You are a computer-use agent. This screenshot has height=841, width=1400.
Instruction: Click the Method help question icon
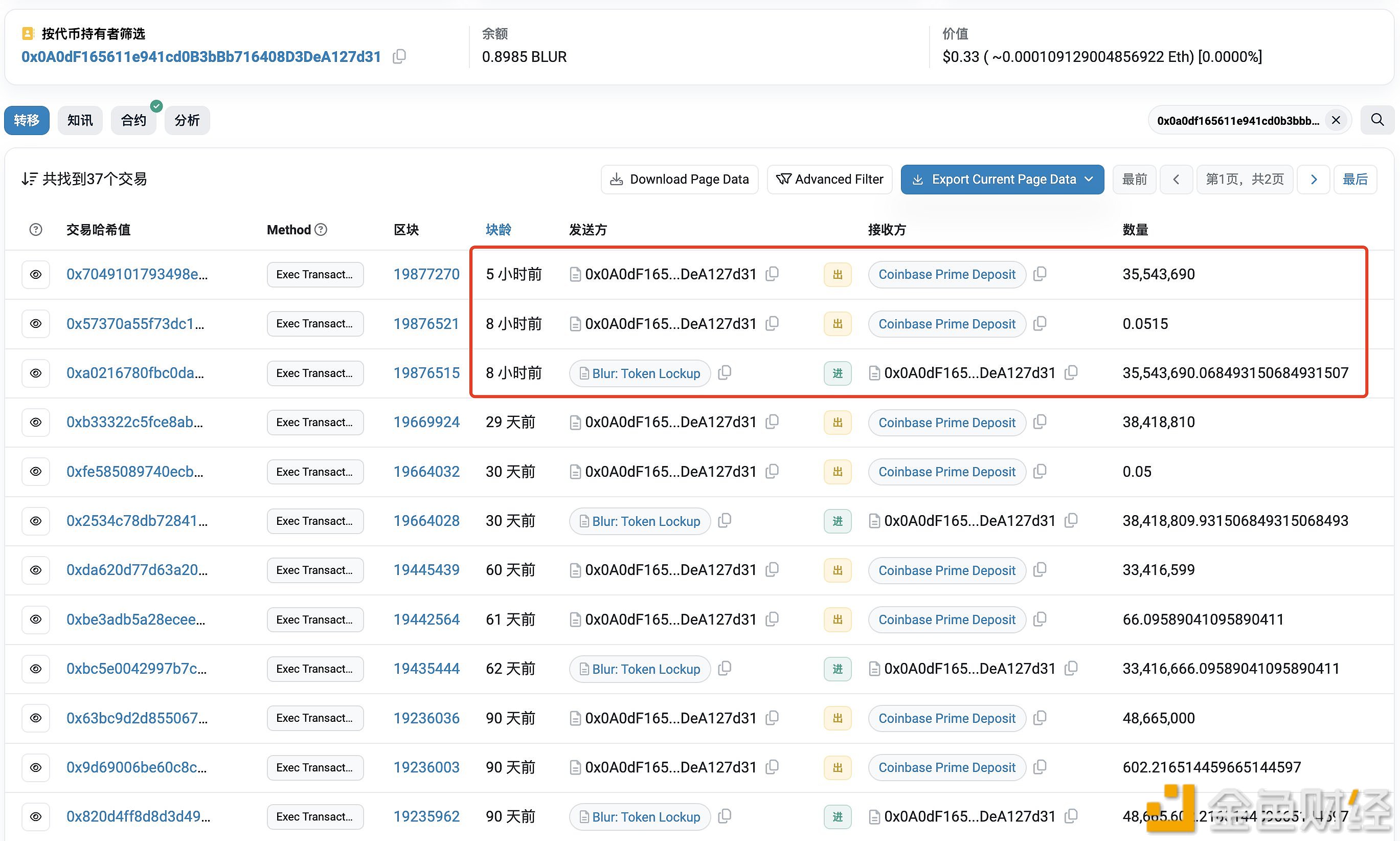[x=321, y=230]
